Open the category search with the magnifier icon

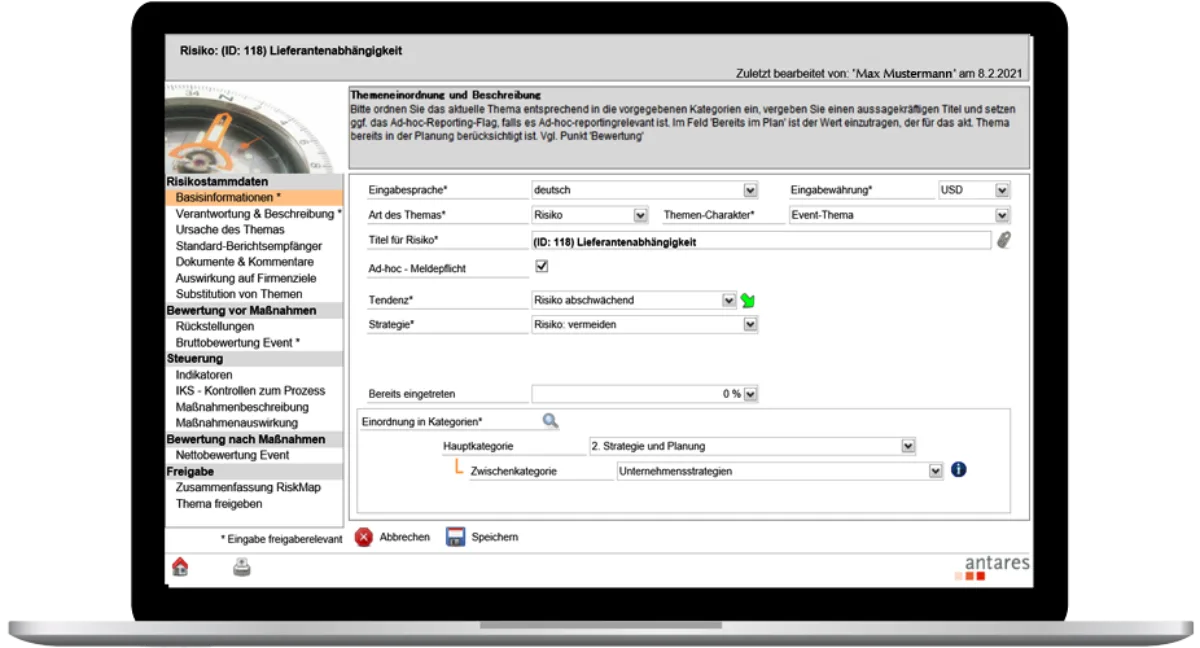pos(549,420)
